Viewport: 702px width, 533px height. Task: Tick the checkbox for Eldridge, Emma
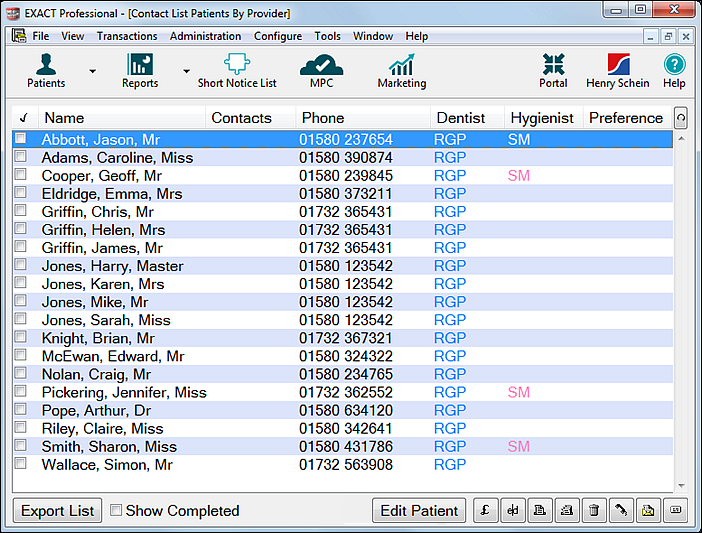21,192
